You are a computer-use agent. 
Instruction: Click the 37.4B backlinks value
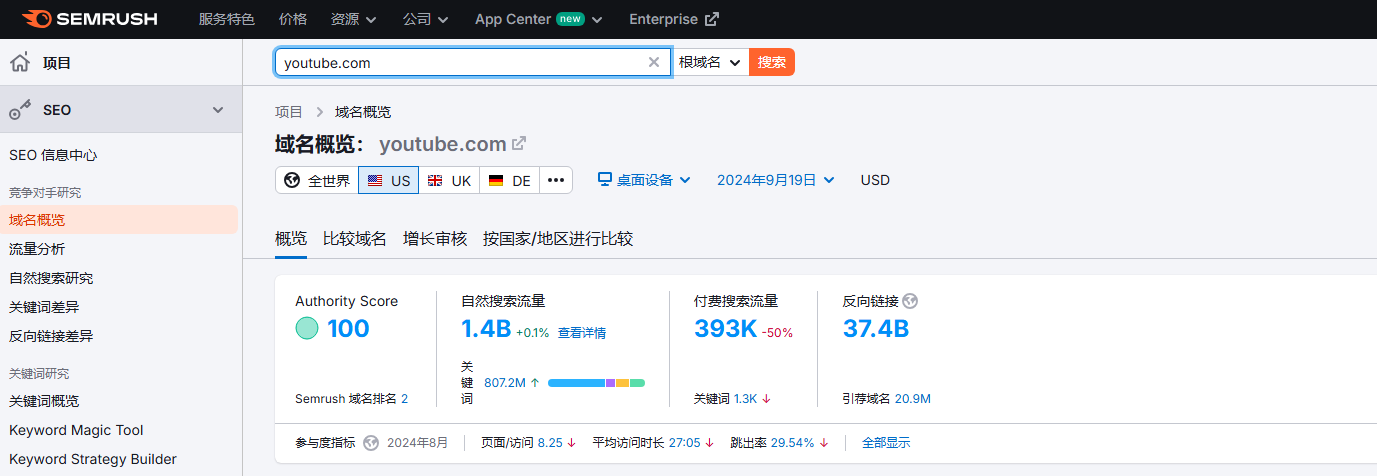point(876,328)
